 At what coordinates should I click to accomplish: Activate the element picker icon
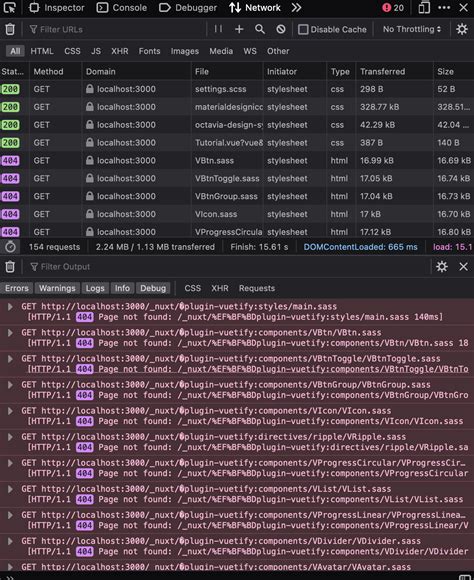pos(9,7)
